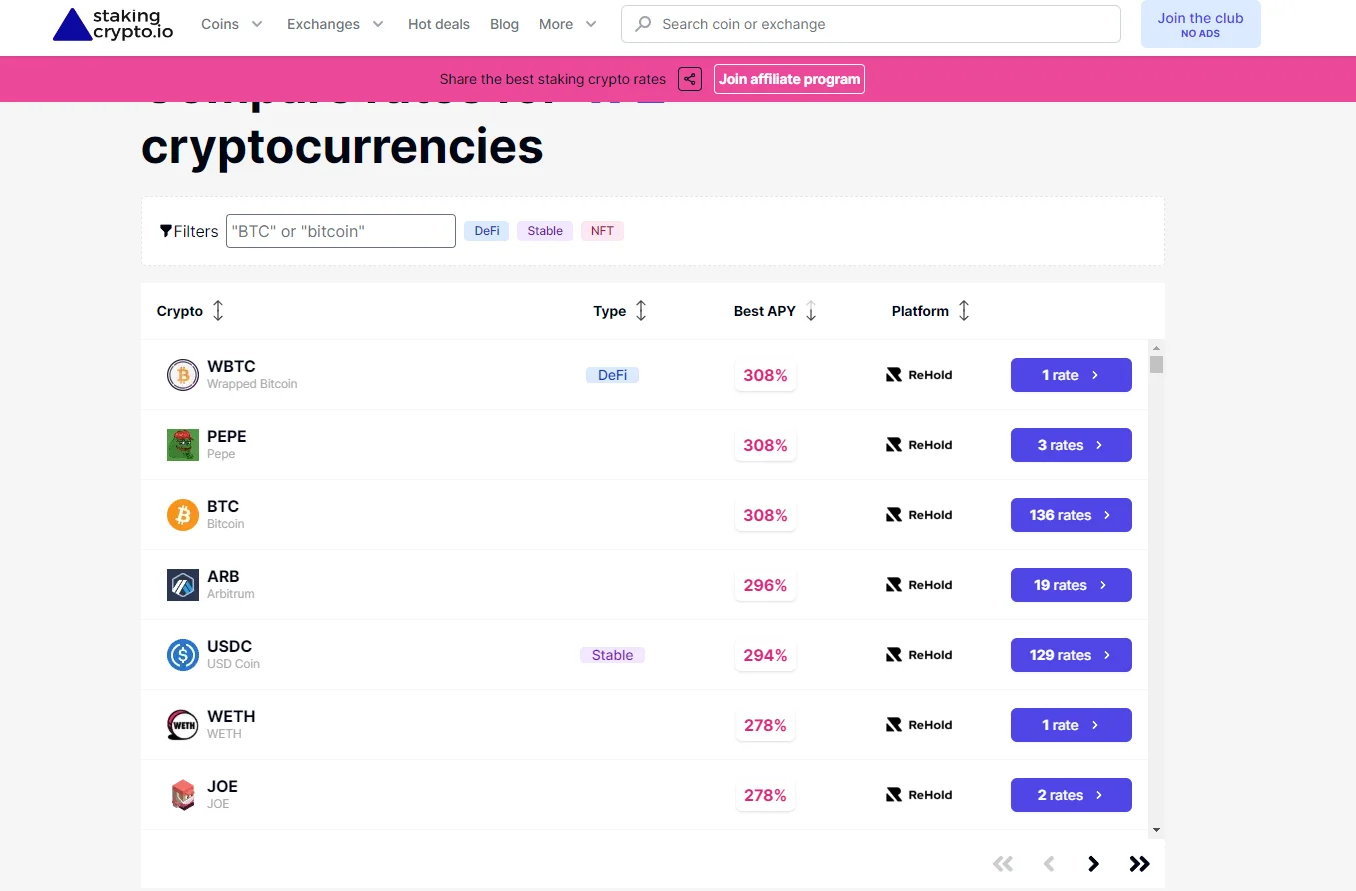Click the 296% APY for ARB
The image size is (1356, 891).
pyautogui.click(x=765, y=585)
